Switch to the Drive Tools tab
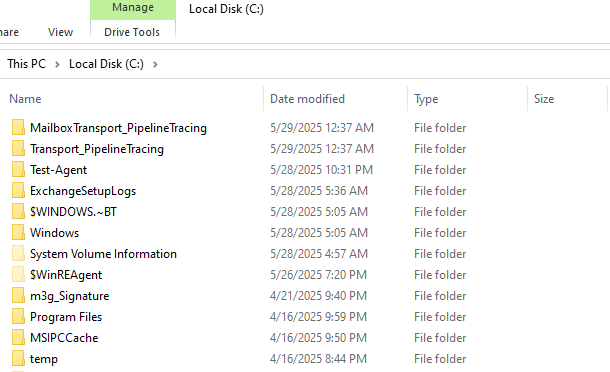 (132, 32)
